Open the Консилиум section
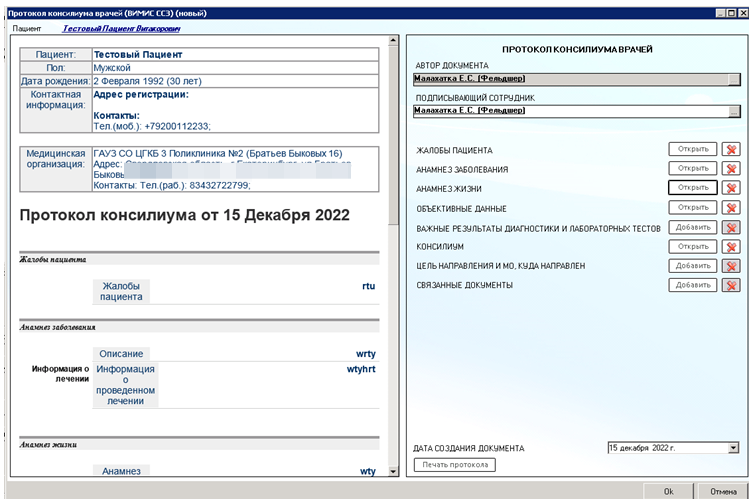Screen dimensions: 749x499 pos(693,246)
